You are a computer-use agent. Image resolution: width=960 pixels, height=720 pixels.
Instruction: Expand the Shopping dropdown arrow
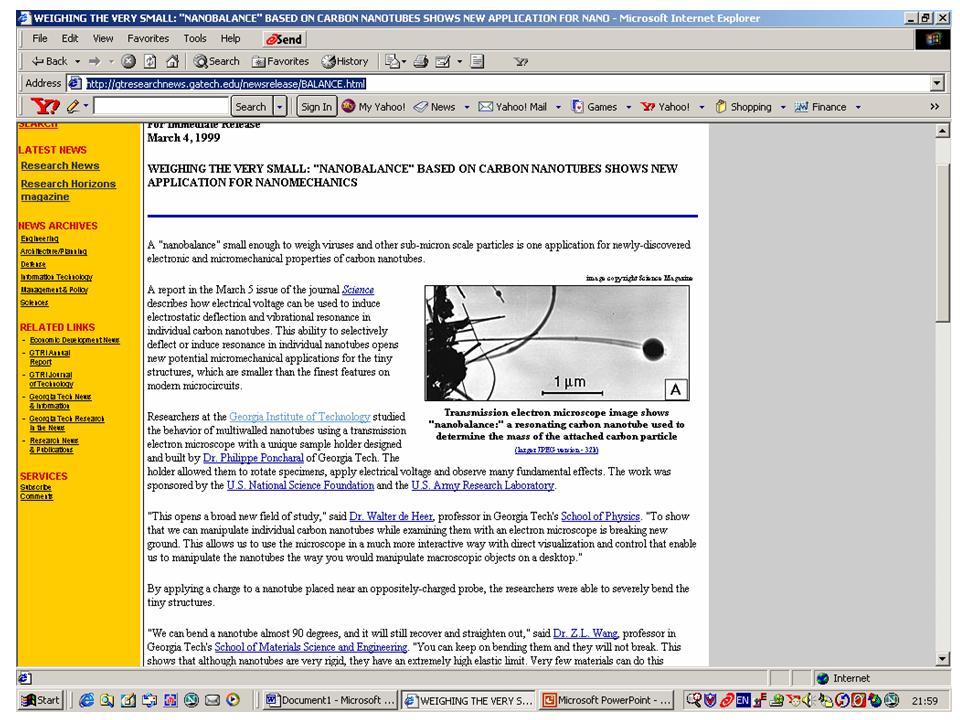[x=782, y=107]
